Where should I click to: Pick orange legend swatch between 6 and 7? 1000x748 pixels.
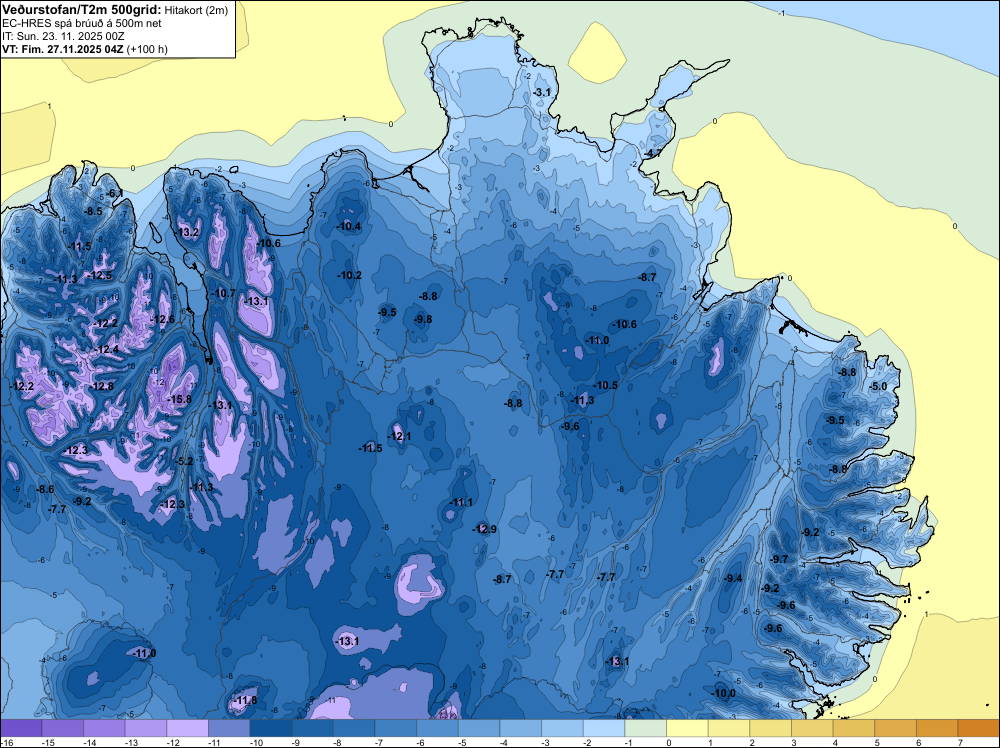(x=938, y=728)
